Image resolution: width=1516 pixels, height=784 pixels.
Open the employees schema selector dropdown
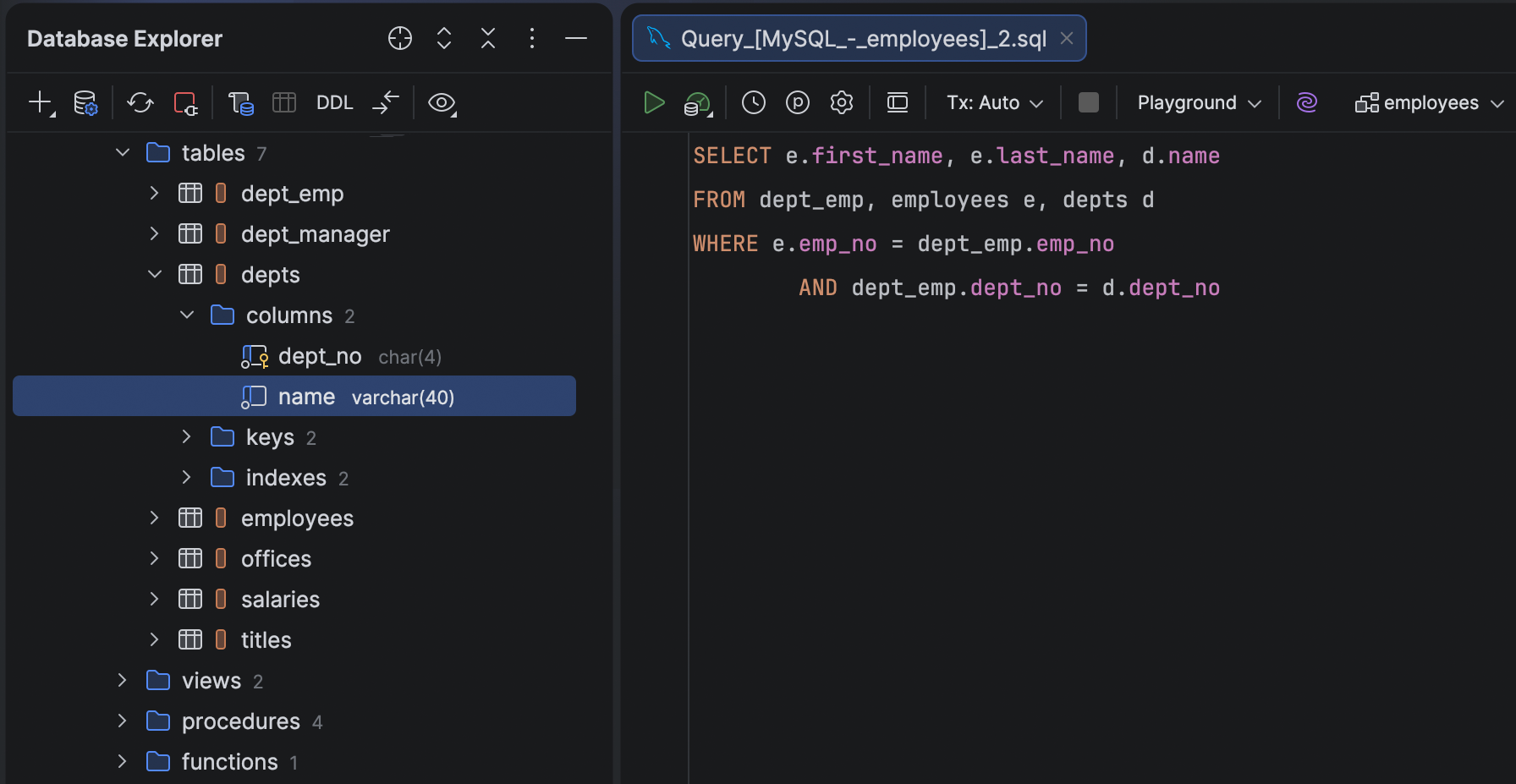pos(1429,103)
